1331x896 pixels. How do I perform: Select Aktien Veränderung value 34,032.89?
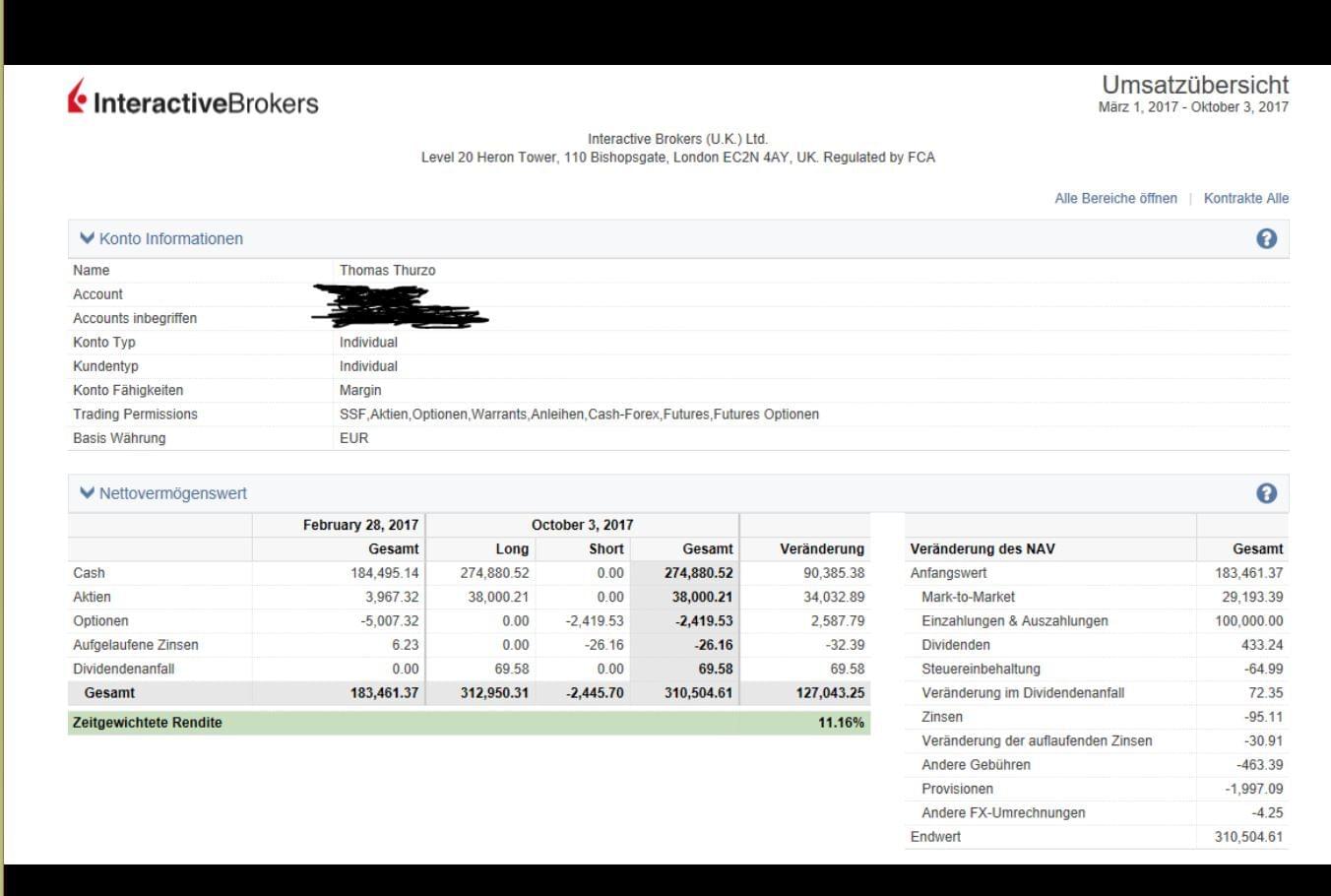click(834, 597)
